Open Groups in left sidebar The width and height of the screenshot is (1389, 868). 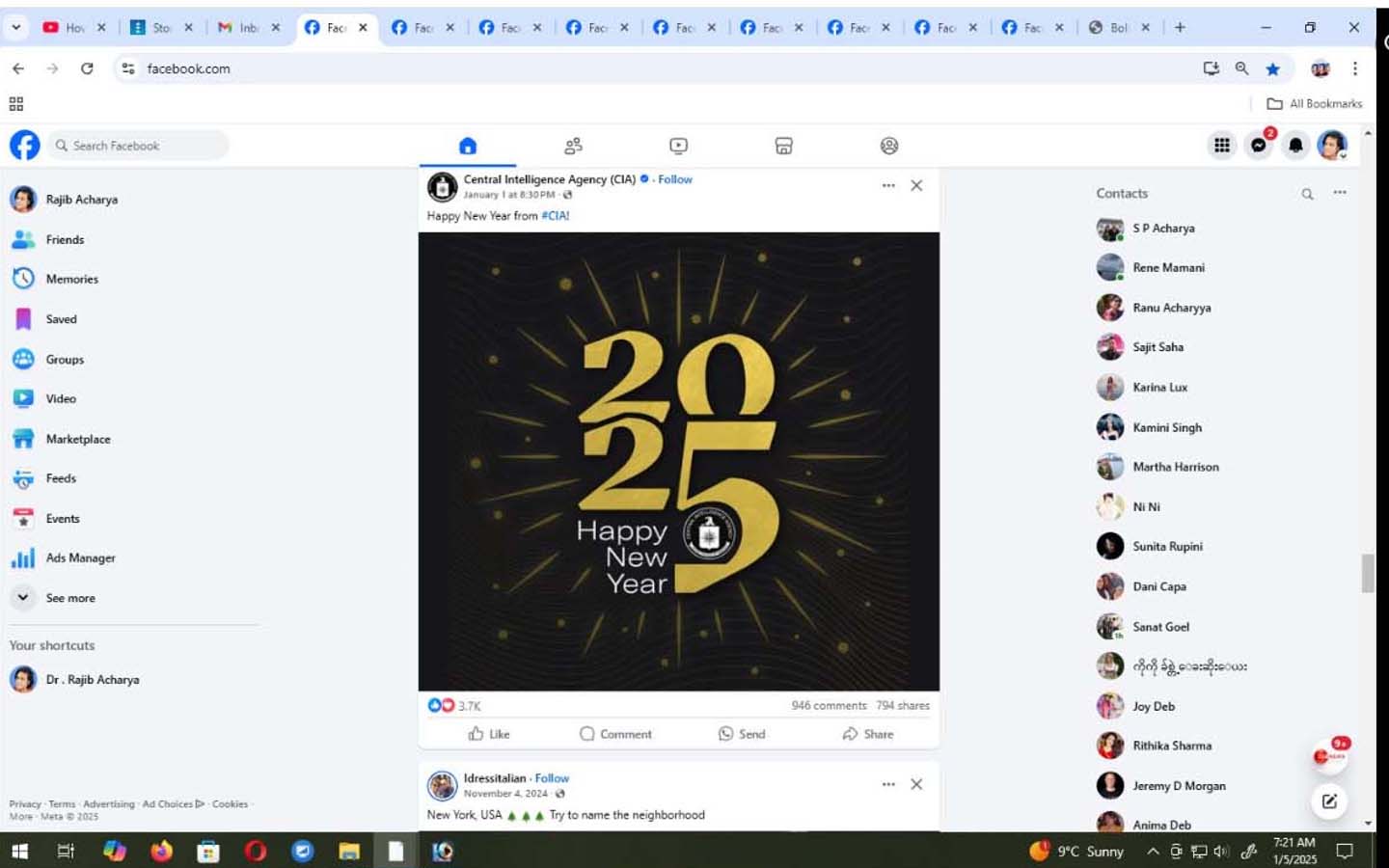pyautogui.click(x=65, y=359)
